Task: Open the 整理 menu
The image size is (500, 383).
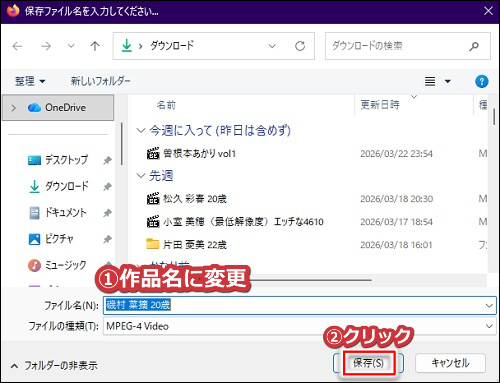Action: [x=30, y=81]
